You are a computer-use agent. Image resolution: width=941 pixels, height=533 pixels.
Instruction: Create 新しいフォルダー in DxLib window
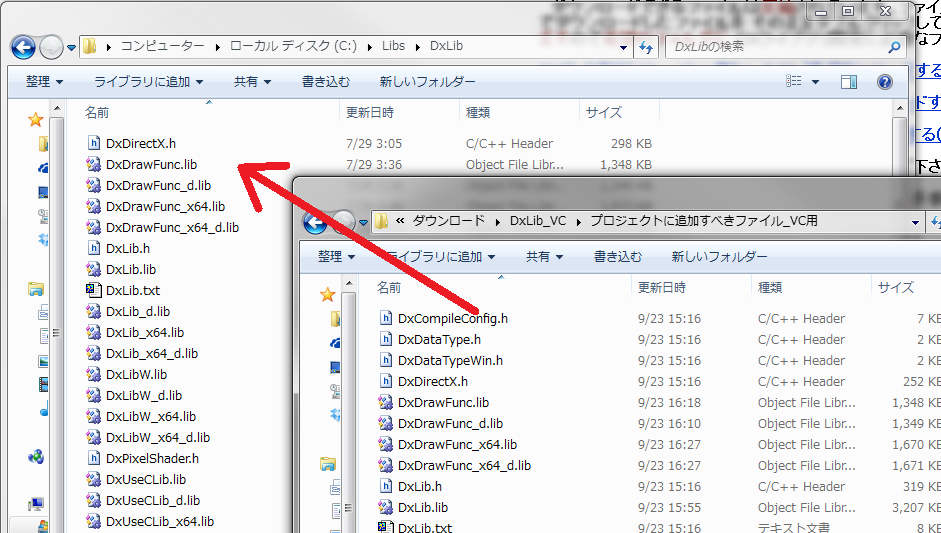coord(427,82)
